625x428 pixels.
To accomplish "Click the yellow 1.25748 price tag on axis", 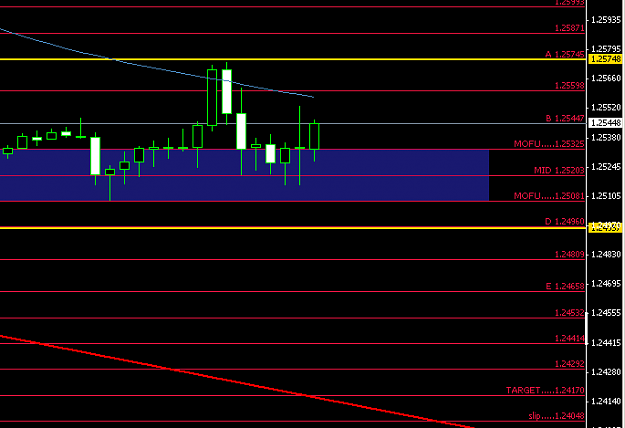I will [x=605, y=59].
